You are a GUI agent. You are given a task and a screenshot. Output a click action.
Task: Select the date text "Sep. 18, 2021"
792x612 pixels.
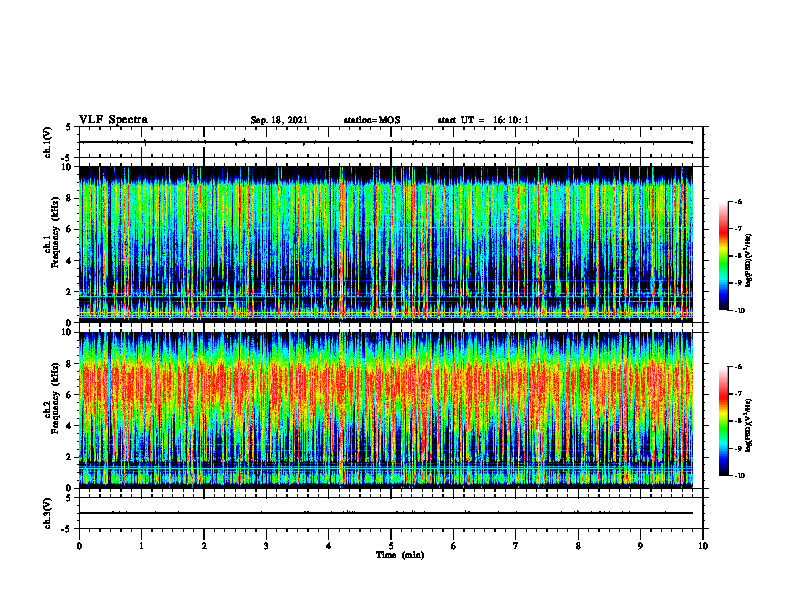click(279, 120)
